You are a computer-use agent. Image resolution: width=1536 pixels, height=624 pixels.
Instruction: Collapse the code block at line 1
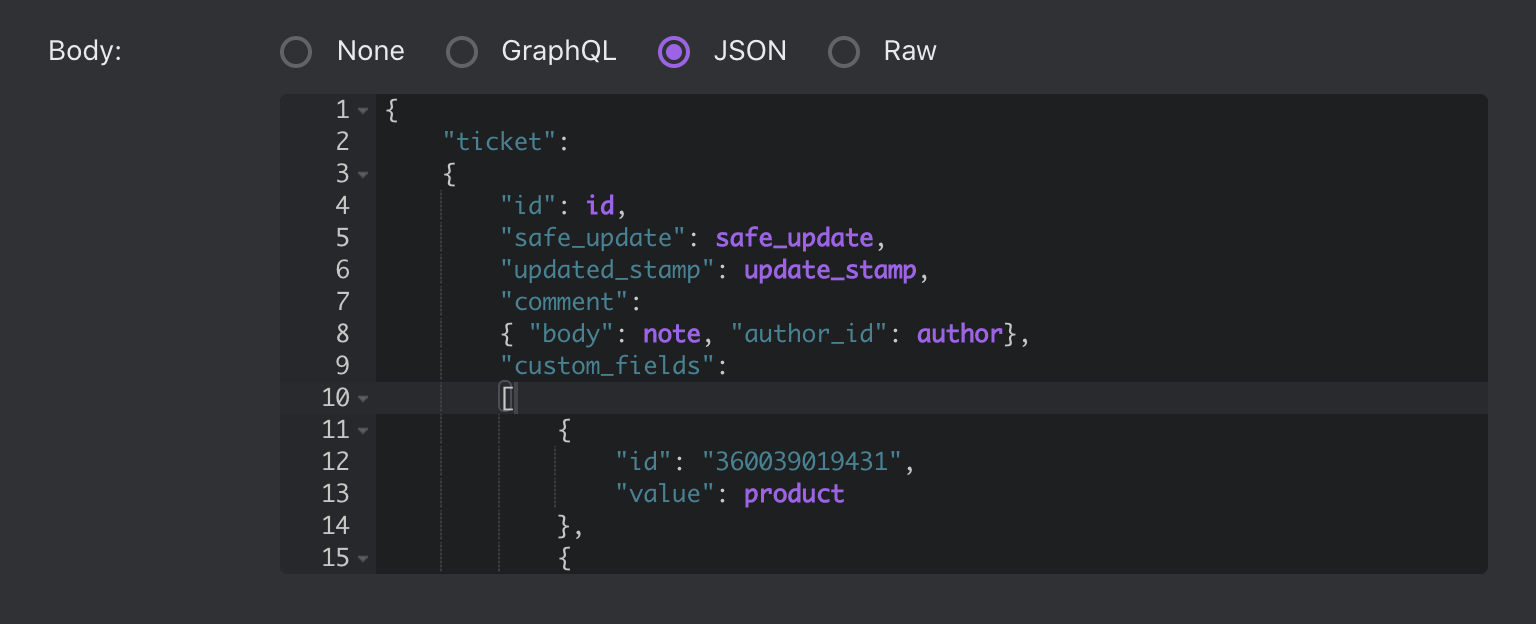point(363,110)
